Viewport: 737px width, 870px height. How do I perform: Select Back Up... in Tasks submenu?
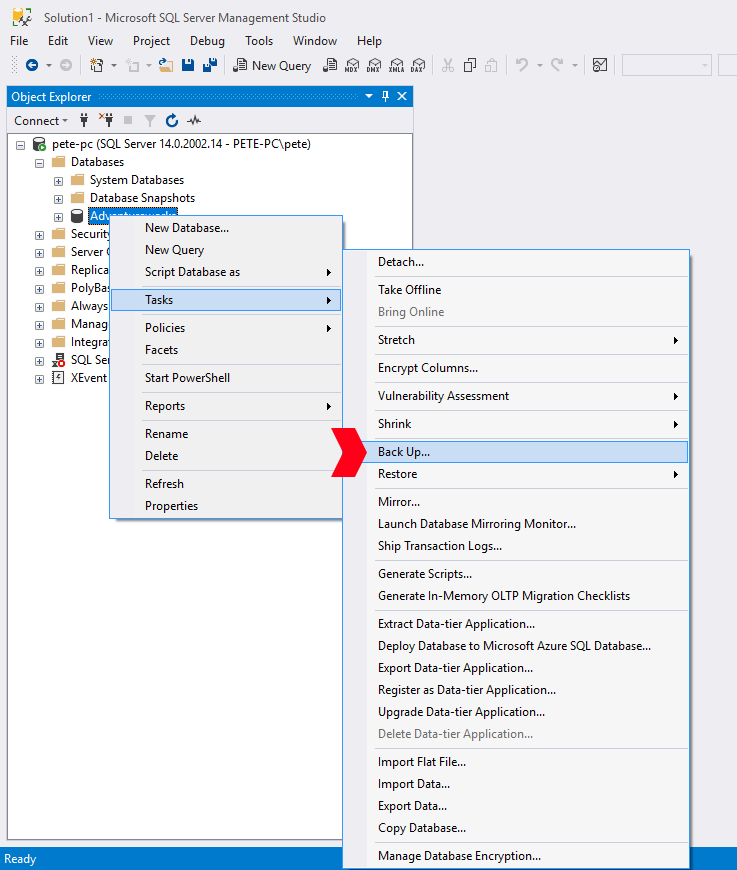coord(516,452)
